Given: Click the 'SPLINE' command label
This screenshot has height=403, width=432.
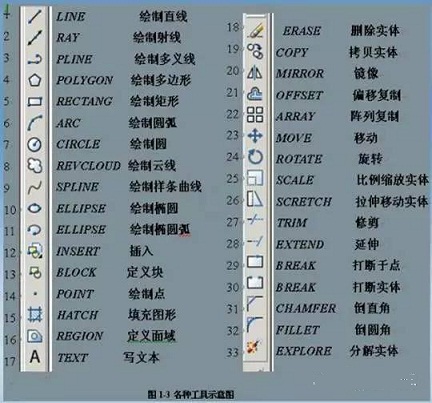Looking at the screenshot, I should tap(77, 187).
